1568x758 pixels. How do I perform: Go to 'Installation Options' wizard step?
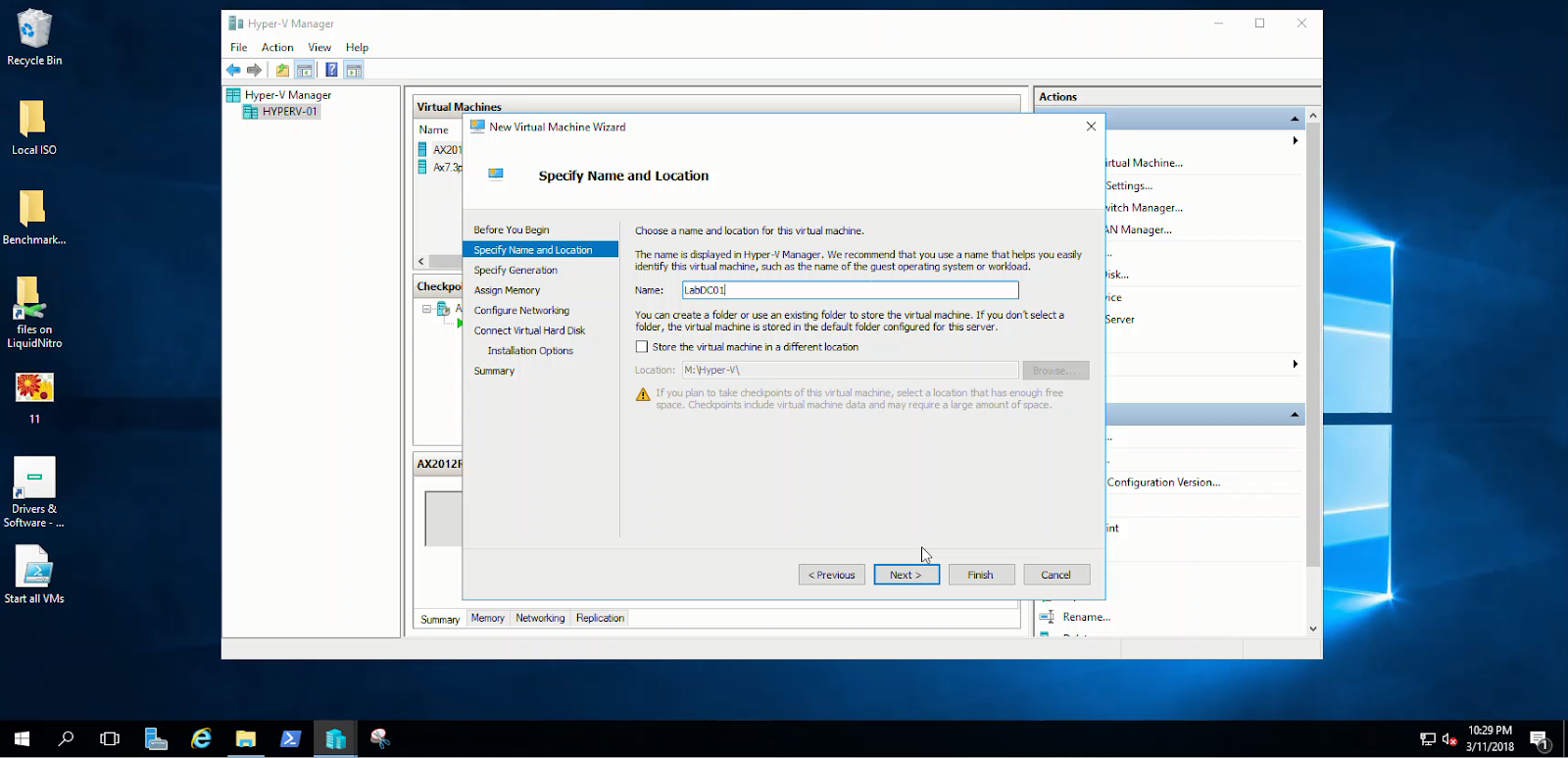[x=530, y=350]
